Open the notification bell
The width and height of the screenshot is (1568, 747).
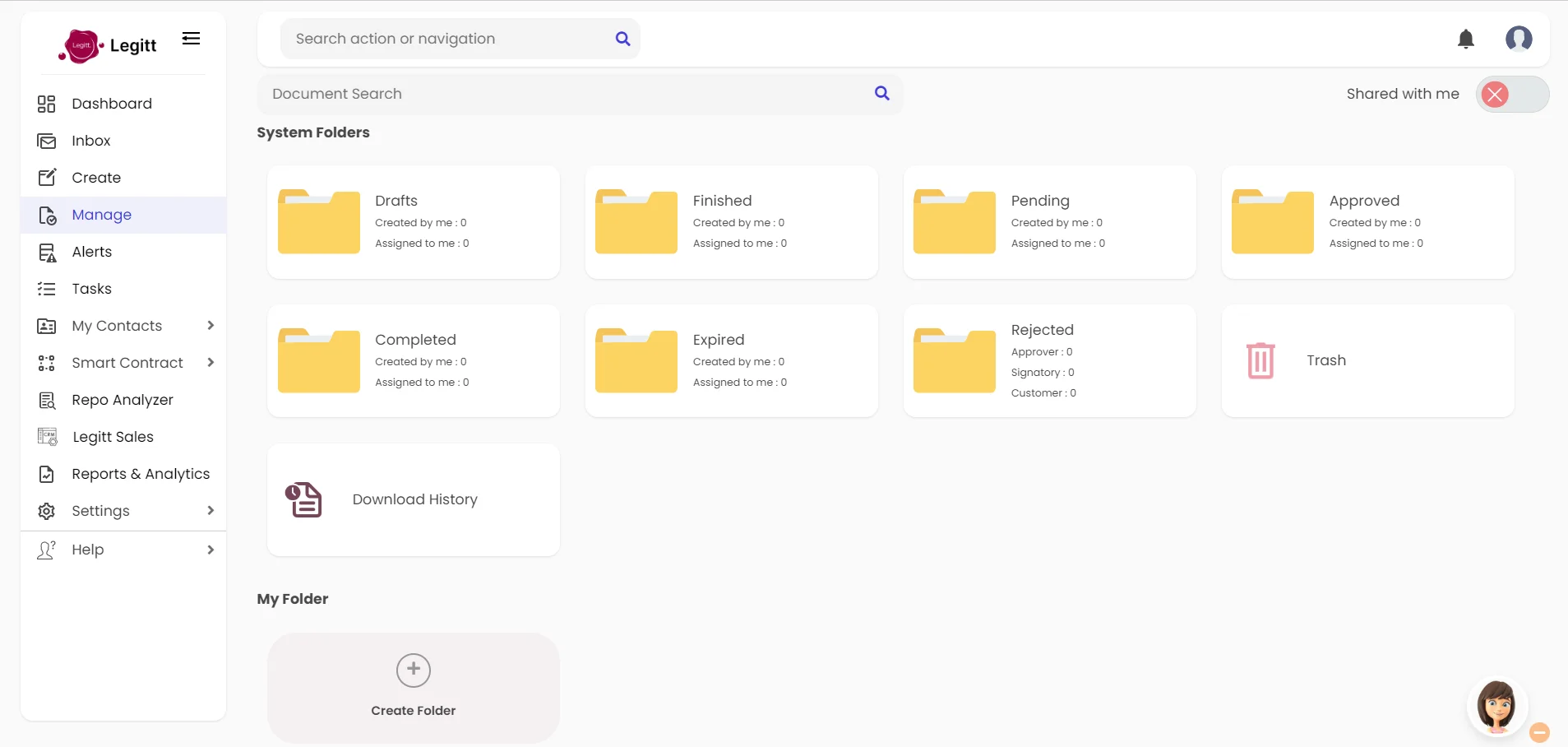pyautogui.click(x=1467, y=39)
